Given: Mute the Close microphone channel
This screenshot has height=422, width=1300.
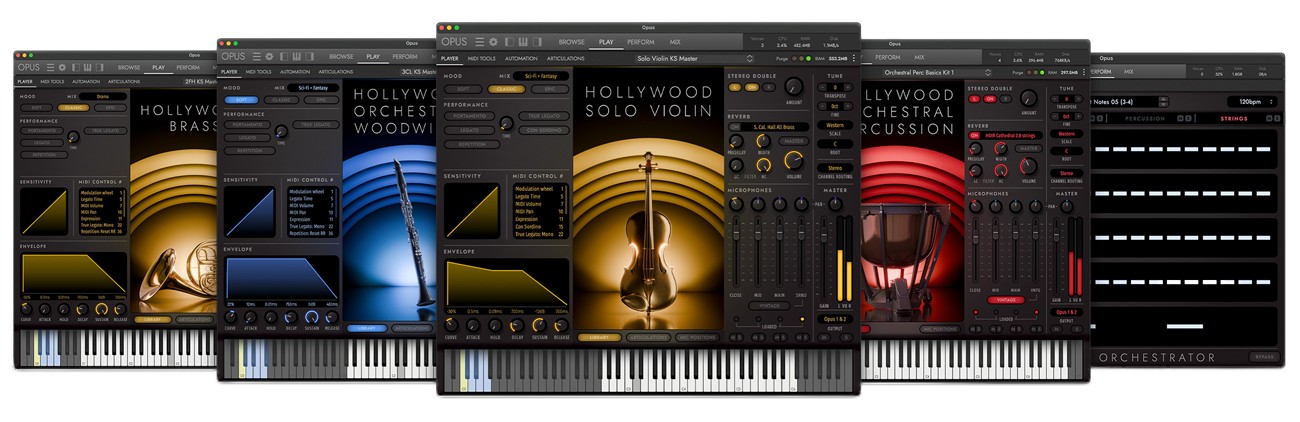Looking at the screenshot, I should point(734,336).
